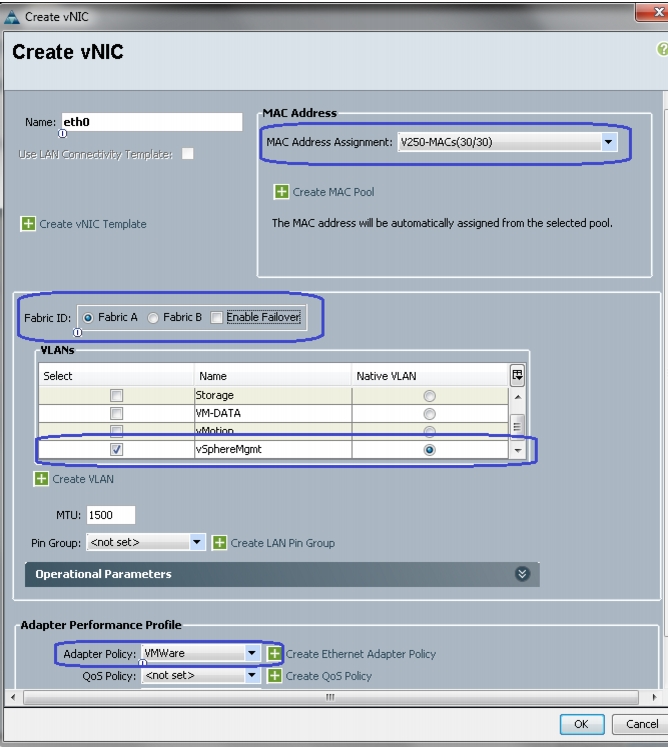This screenshot has height=748, width=668.
Task: Click the Name field containing eth0
Action: 152,122
